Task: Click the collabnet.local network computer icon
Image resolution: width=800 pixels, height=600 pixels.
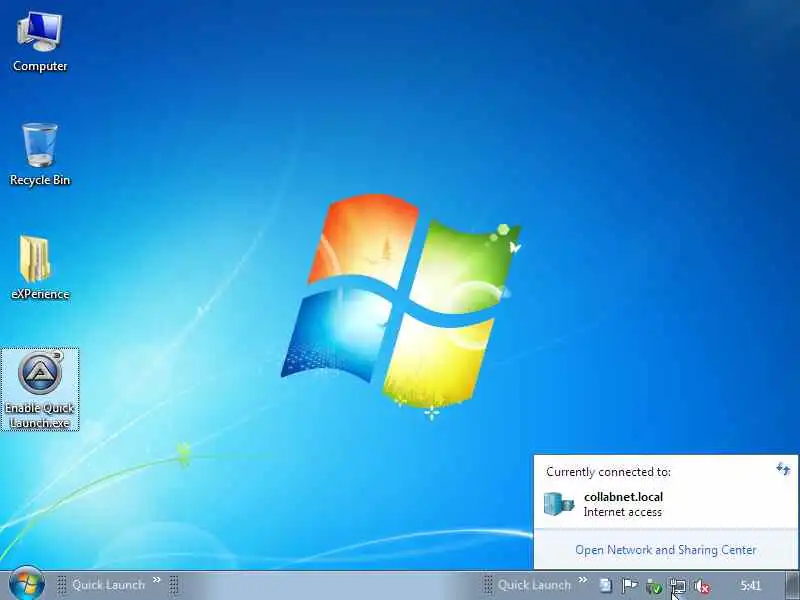Action: [559, 504]
